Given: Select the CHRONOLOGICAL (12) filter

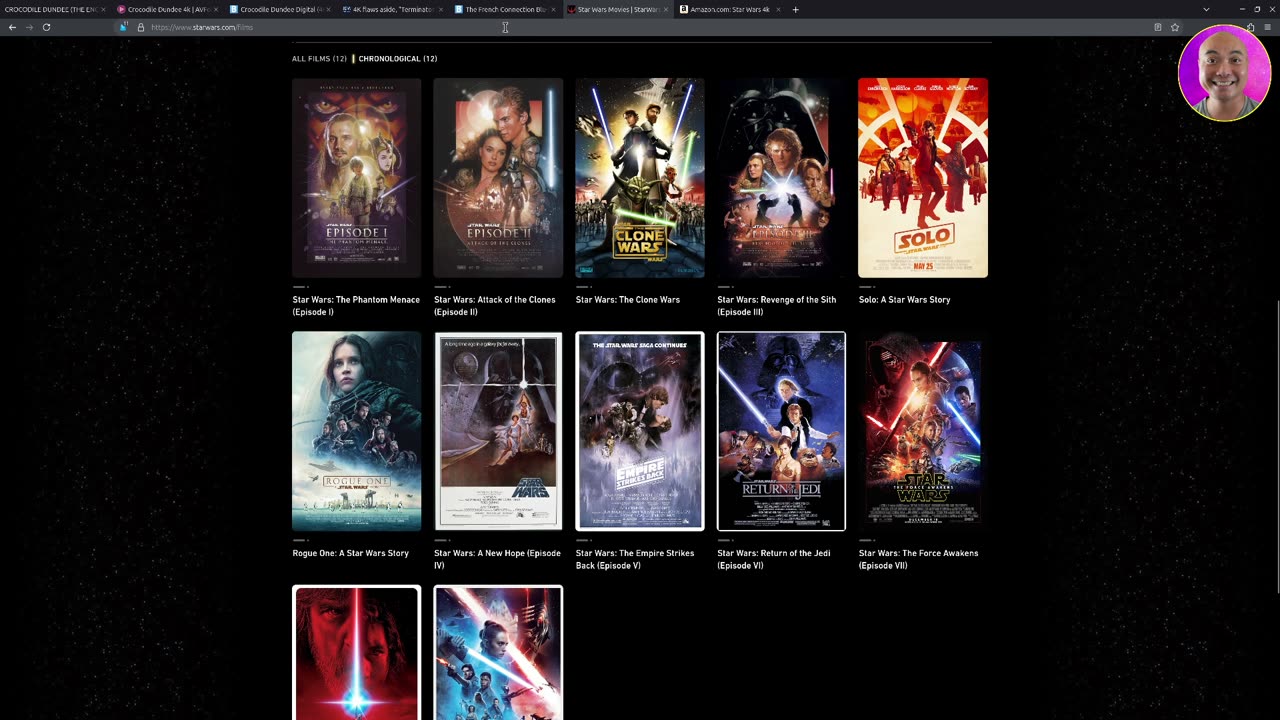Looking at the screenshot, I should coord(398,59).
